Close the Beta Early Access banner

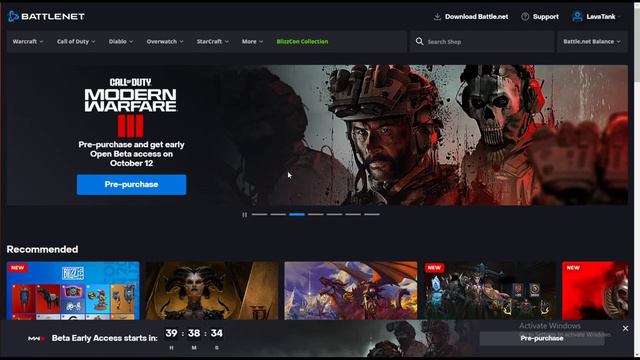coord(625,328)
